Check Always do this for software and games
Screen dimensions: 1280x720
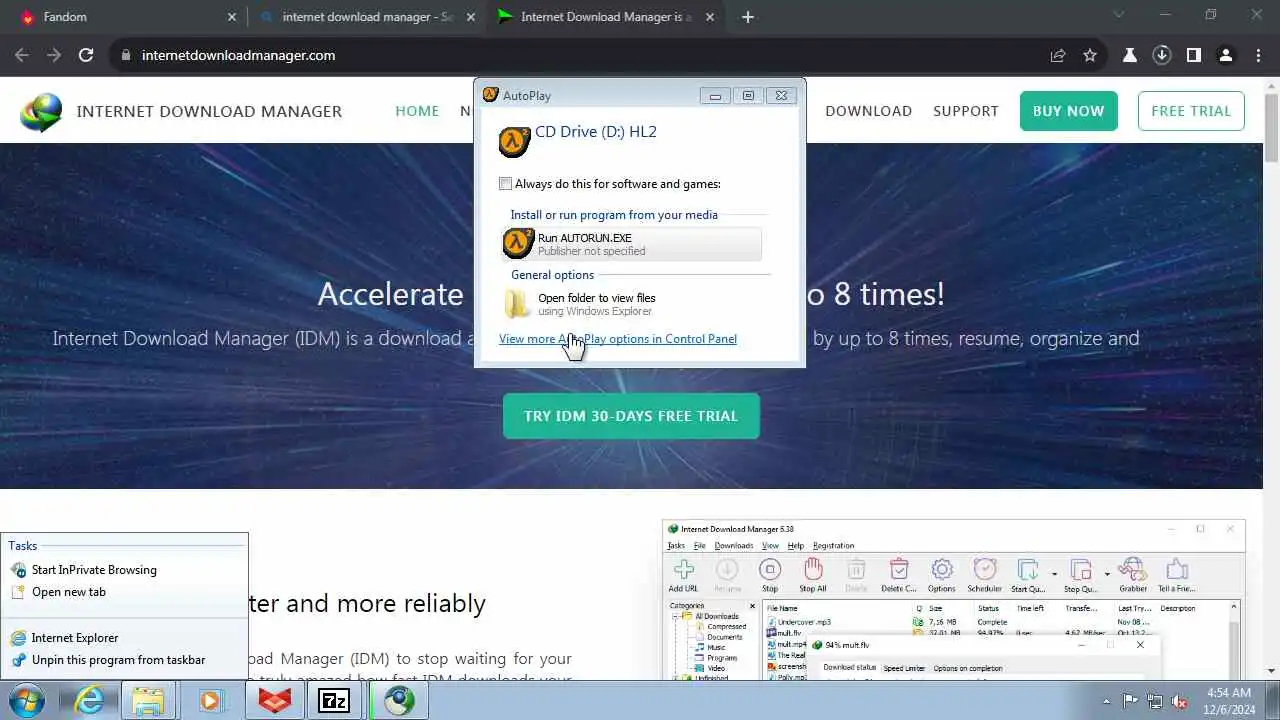[x=506, y=184]
